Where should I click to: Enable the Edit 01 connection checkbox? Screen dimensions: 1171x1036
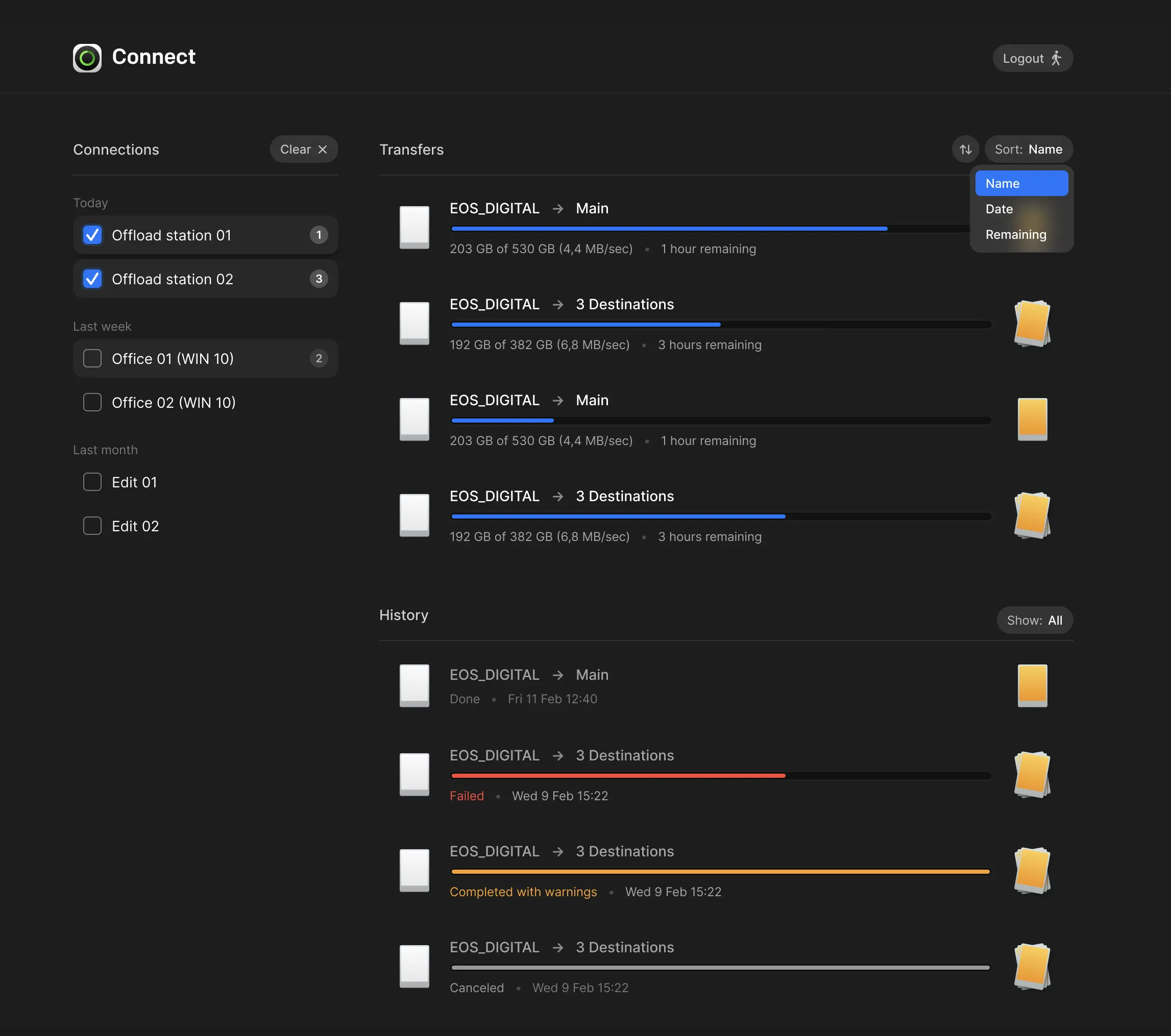92,482
